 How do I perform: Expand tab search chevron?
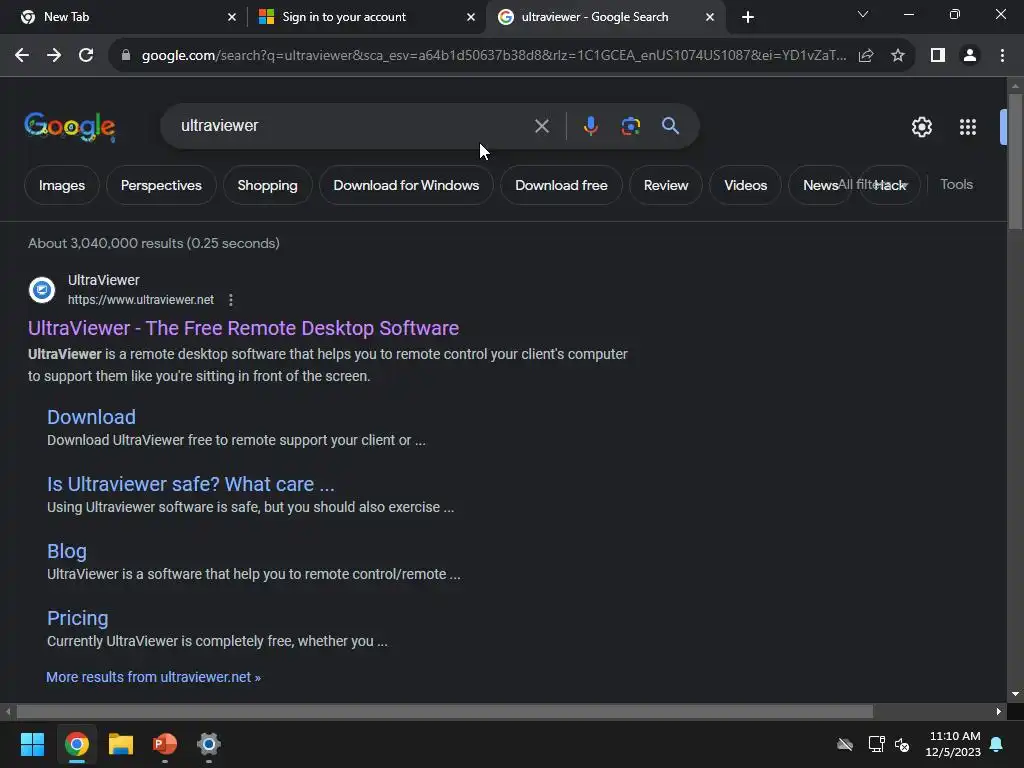[x=863, y=14]
